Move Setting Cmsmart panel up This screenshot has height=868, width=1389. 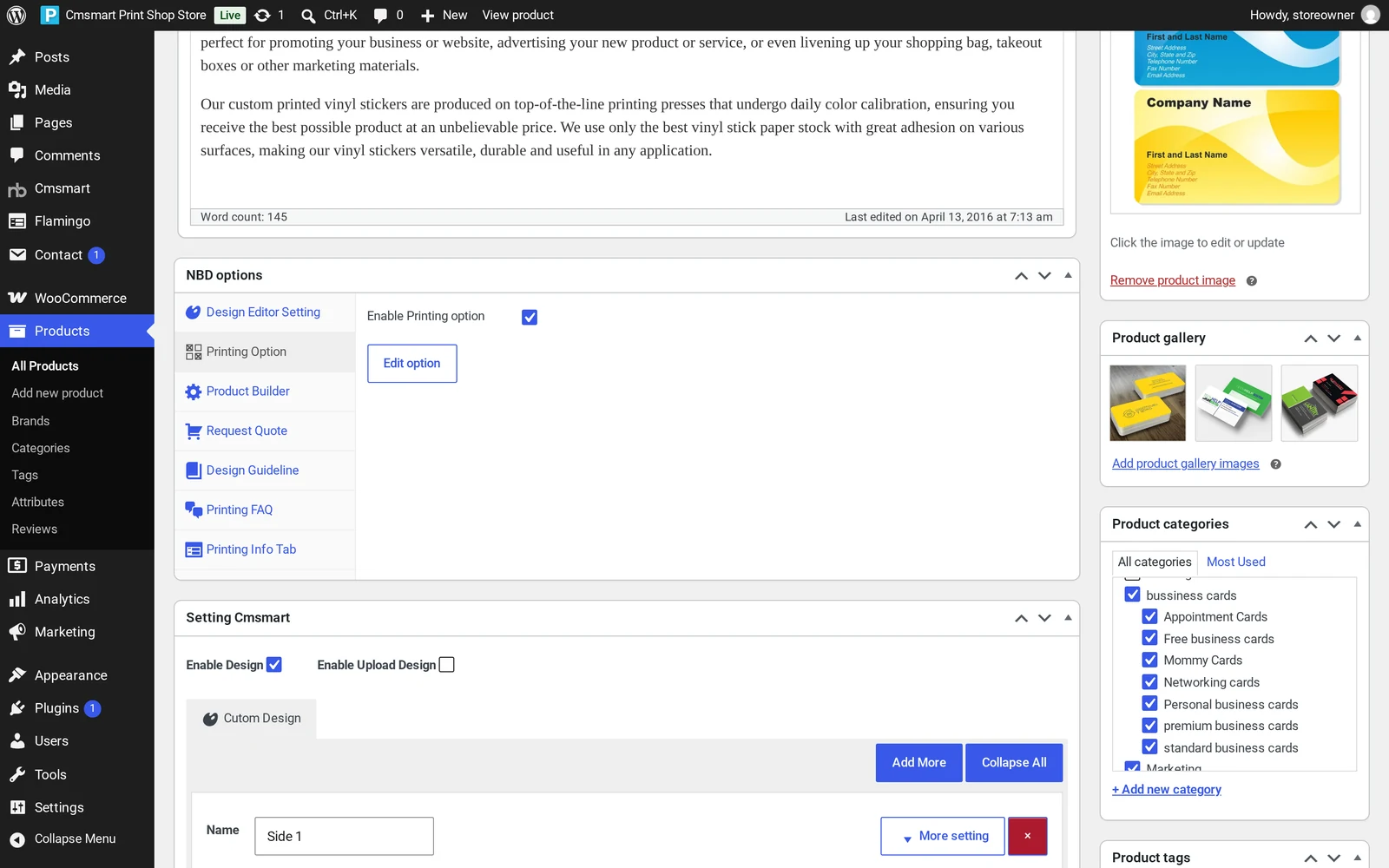[x=1021, y=618]
